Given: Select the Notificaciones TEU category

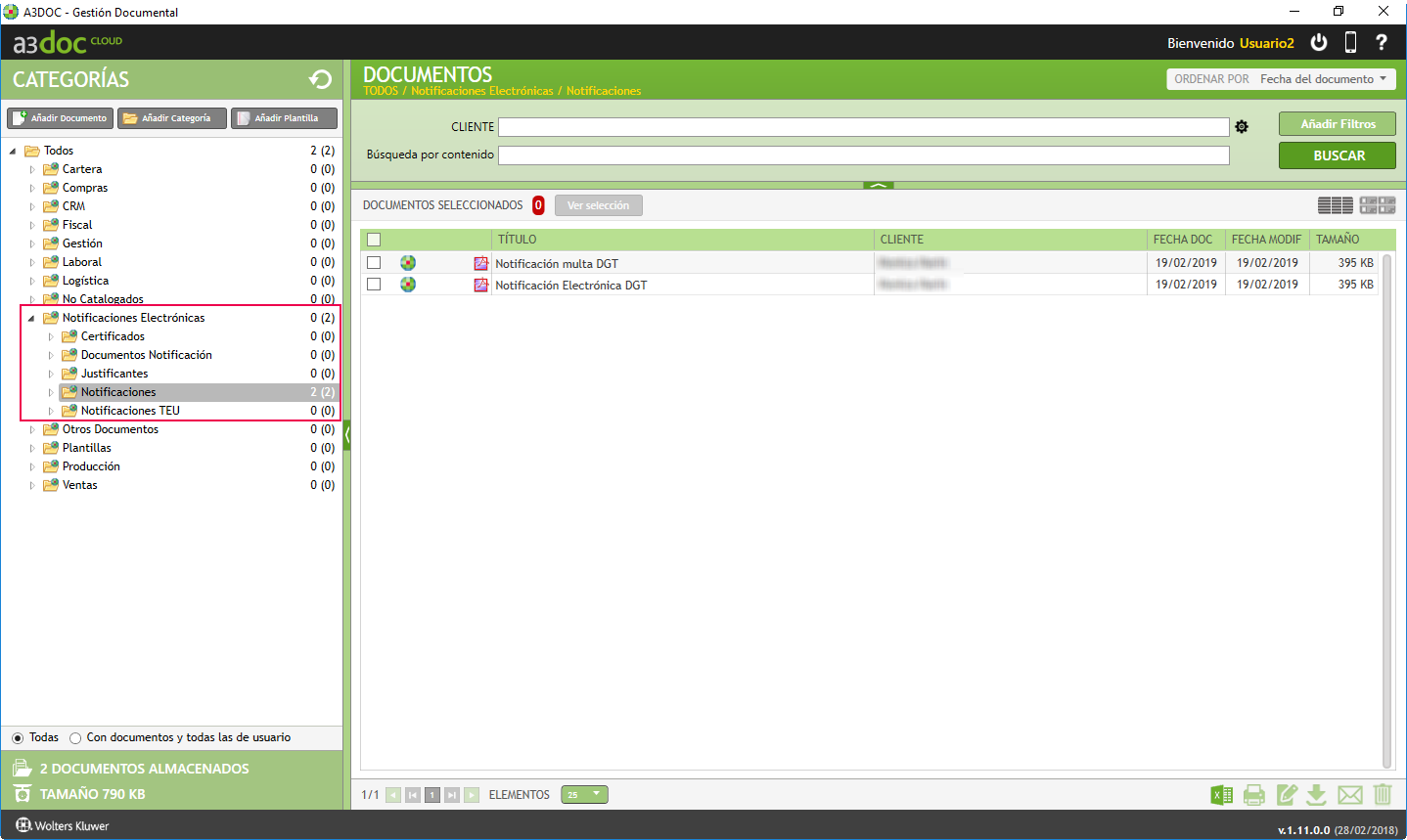Looking at the screenshot, I should (x=130, y=411).
